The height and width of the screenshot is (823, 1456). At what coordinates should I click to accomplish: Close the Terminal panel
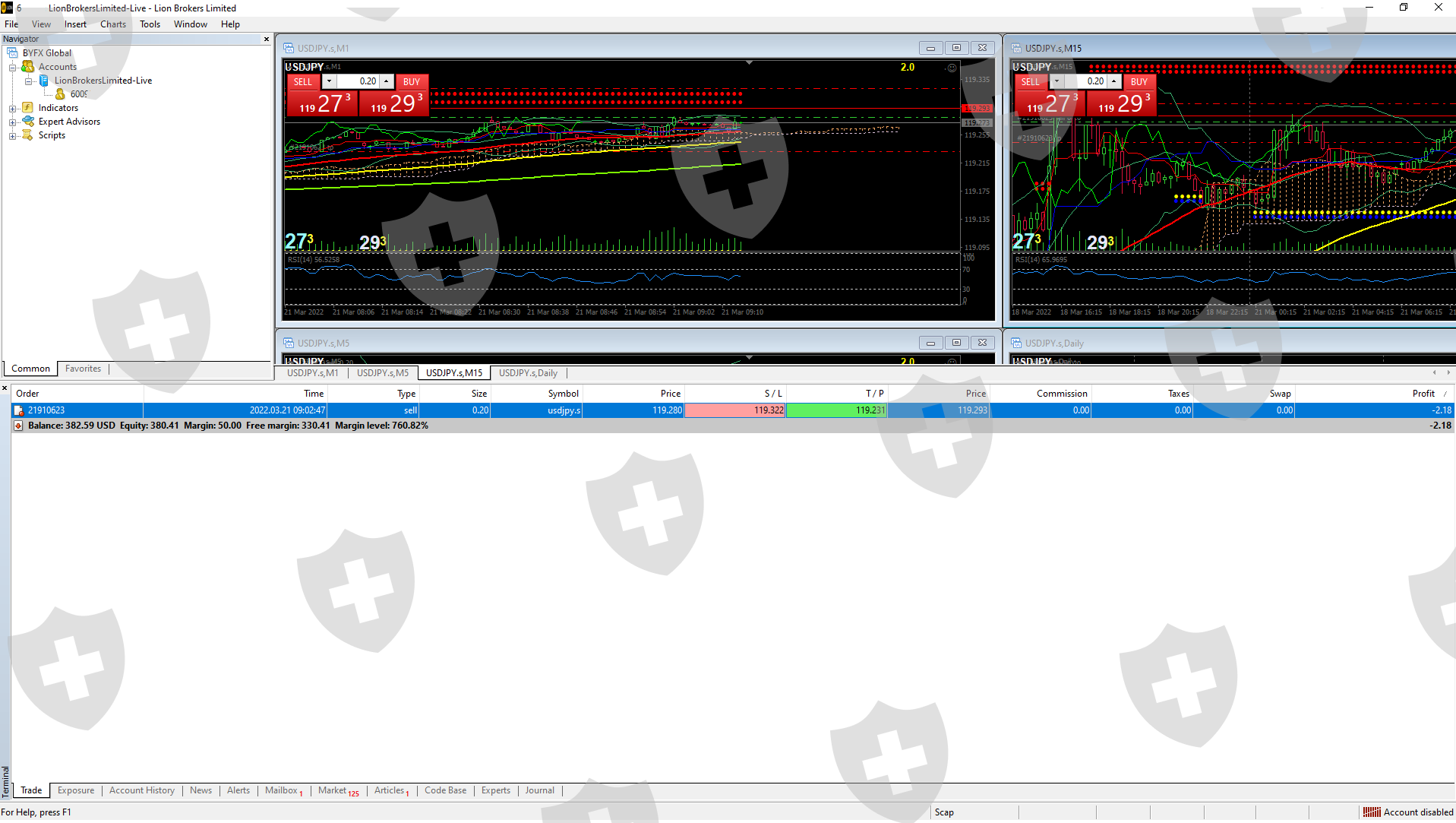5,388
